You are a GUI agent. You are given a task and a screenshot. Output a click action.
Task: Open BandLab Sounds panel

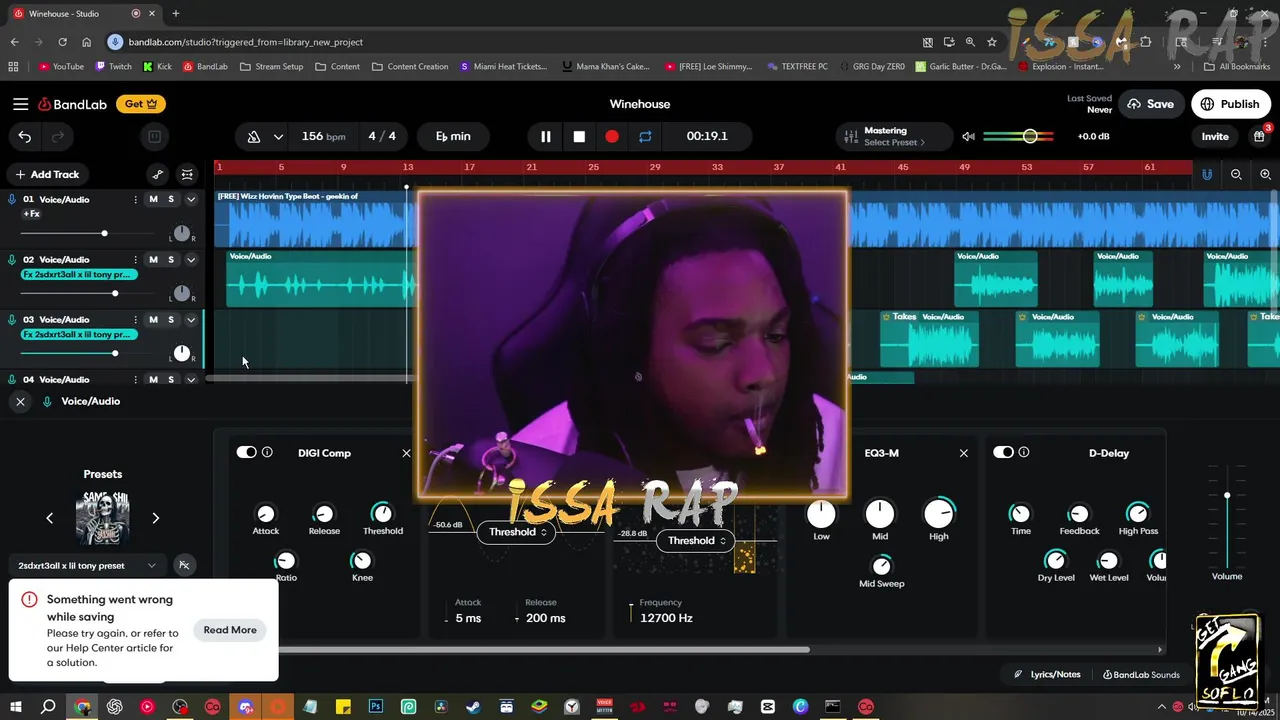pos(1141,675)
